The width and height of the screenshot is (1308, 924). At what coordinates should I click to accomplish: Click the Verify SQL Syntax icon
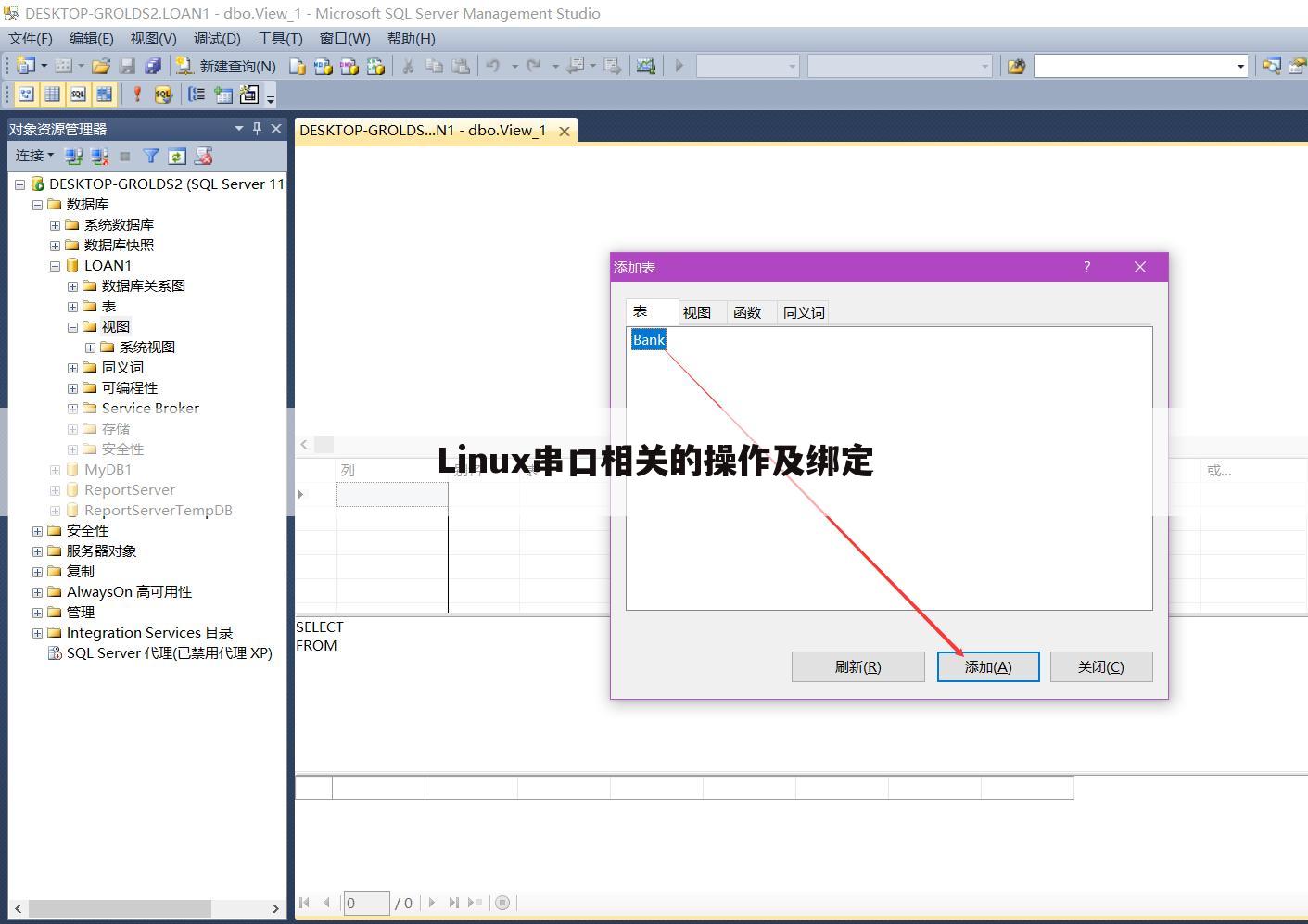click(x=163, y=94)
